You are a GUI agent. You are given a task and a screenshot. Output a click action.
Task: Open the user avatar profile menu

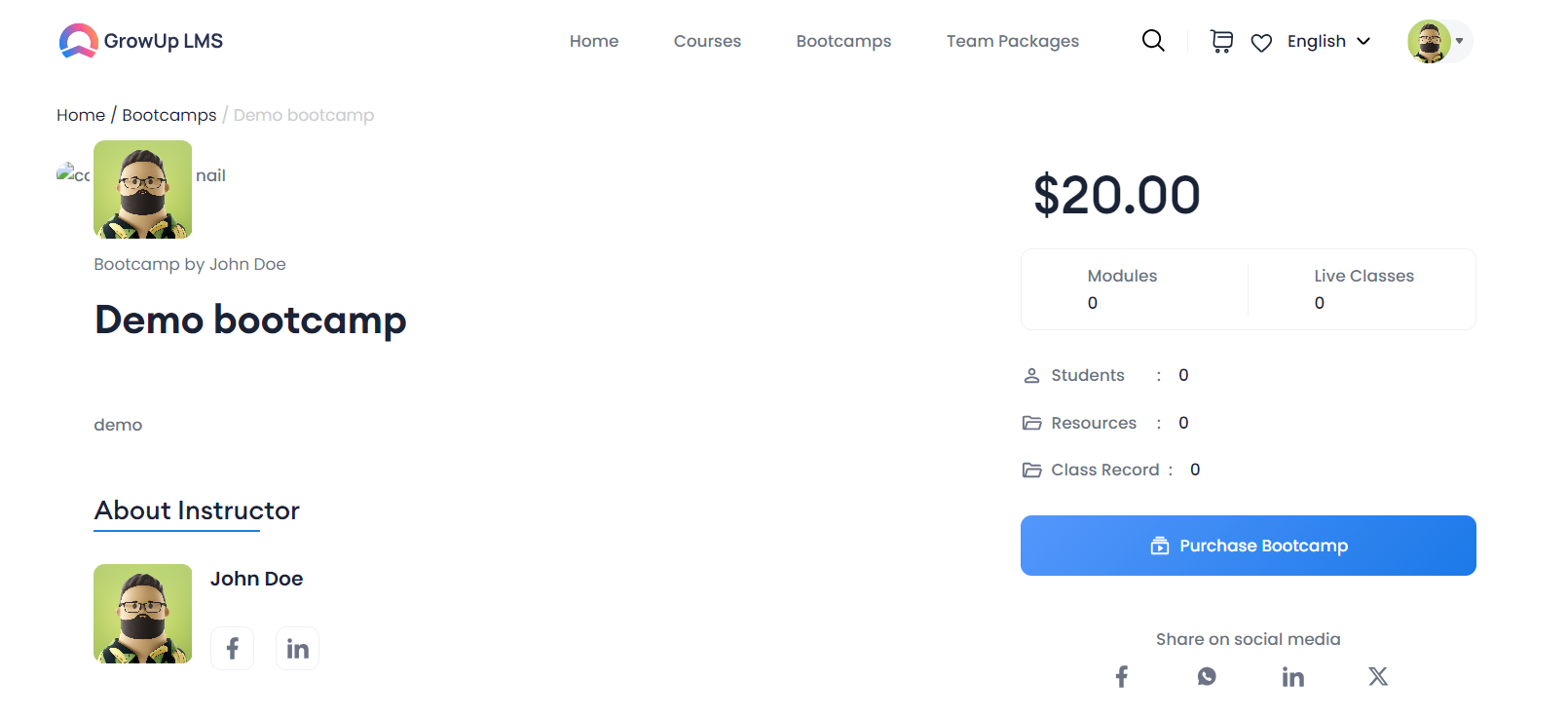tap(1438, 41)
